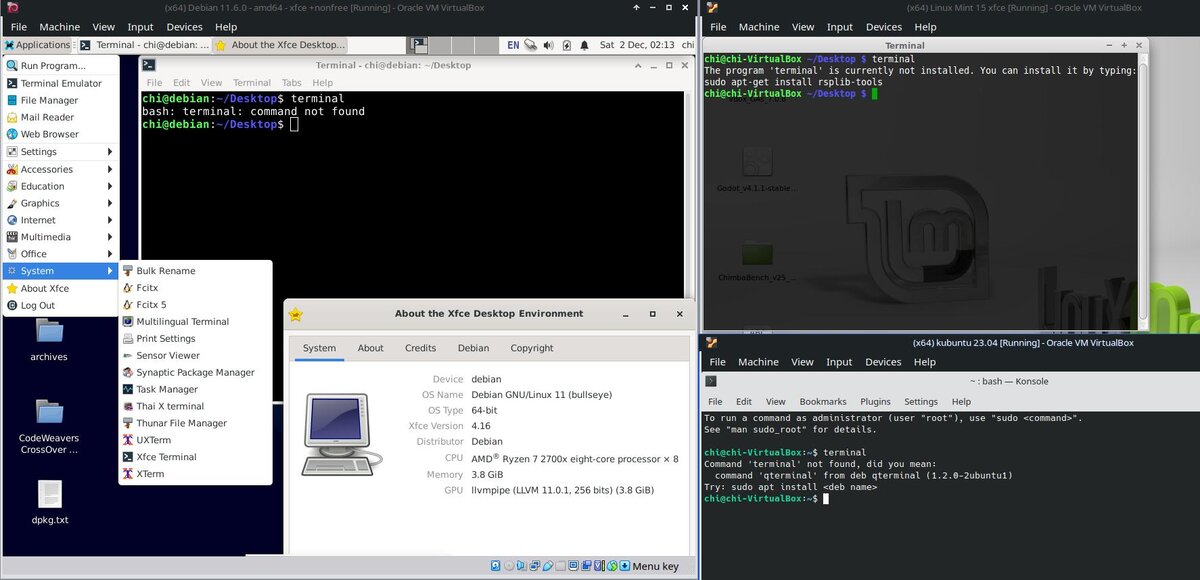The height and width of the screenshot is (580, 1200).
Task: Open UXTerm from the System submenu
Action: pos(195,440)
